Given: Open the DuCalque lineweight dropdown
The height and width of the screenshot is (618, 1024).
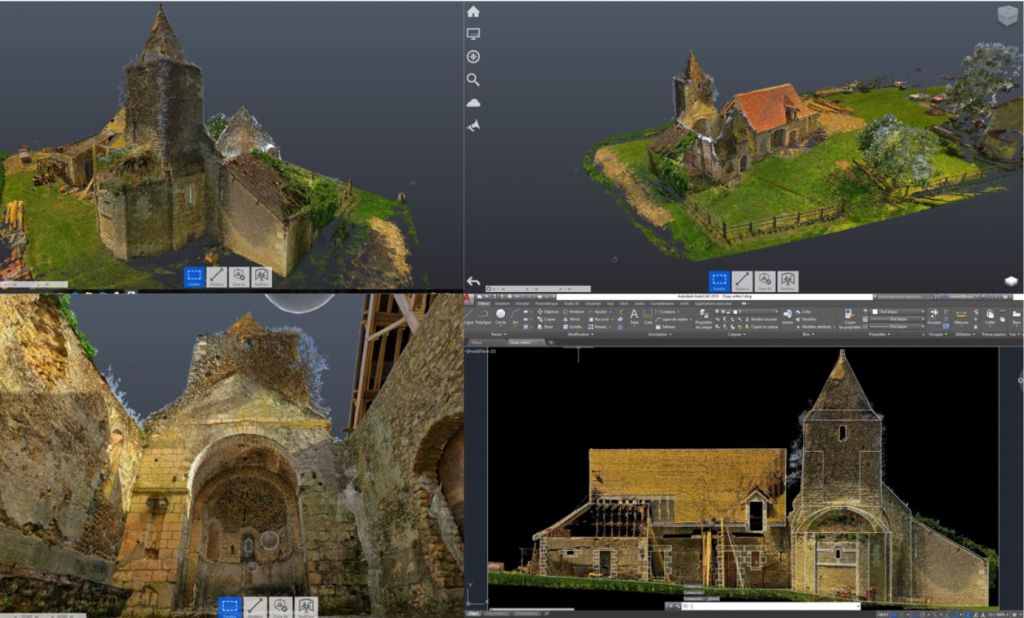Looking at the screenshot, I should 898,319.
